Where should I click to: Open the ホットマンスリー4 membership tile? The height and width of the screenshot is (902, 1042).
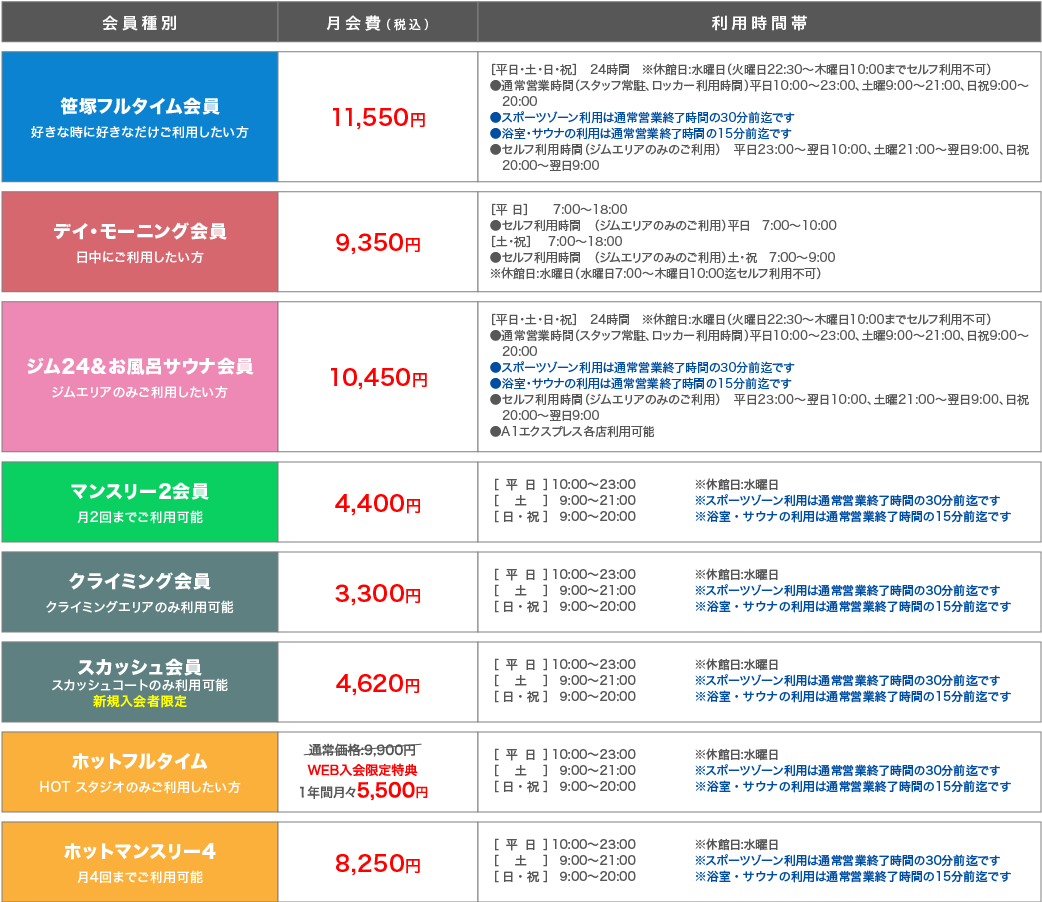click(x=139, y=862)
